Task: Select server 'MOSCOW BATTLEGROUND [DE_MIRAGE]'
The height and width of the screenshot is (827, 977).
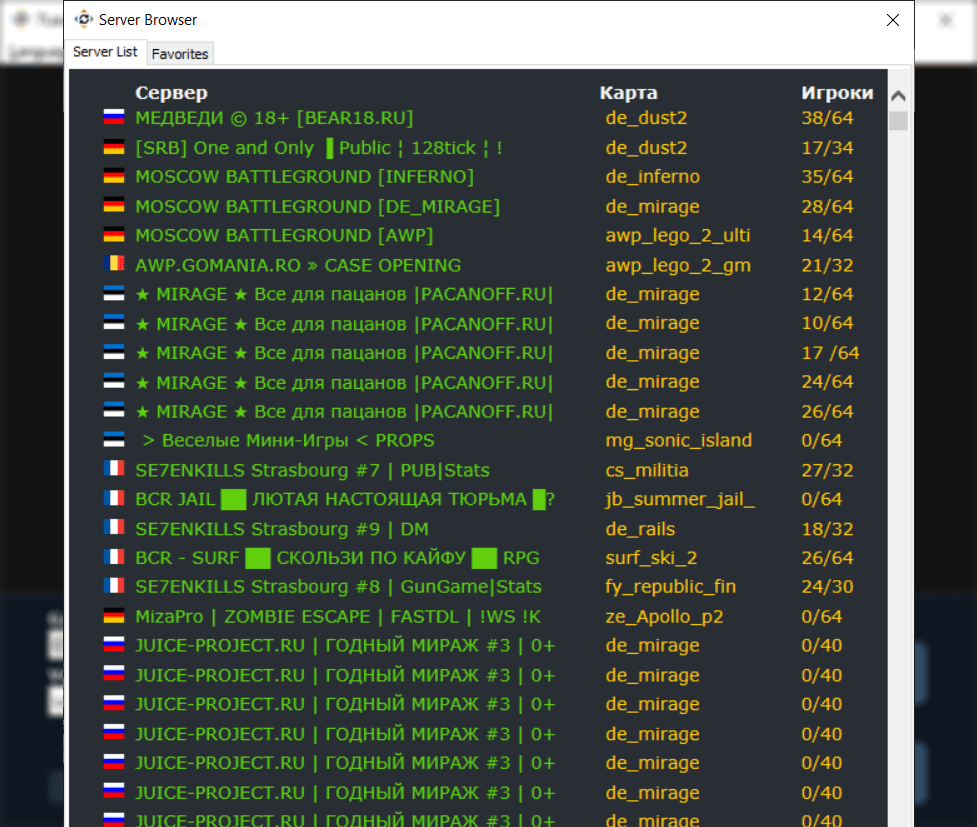Action: 318,206
